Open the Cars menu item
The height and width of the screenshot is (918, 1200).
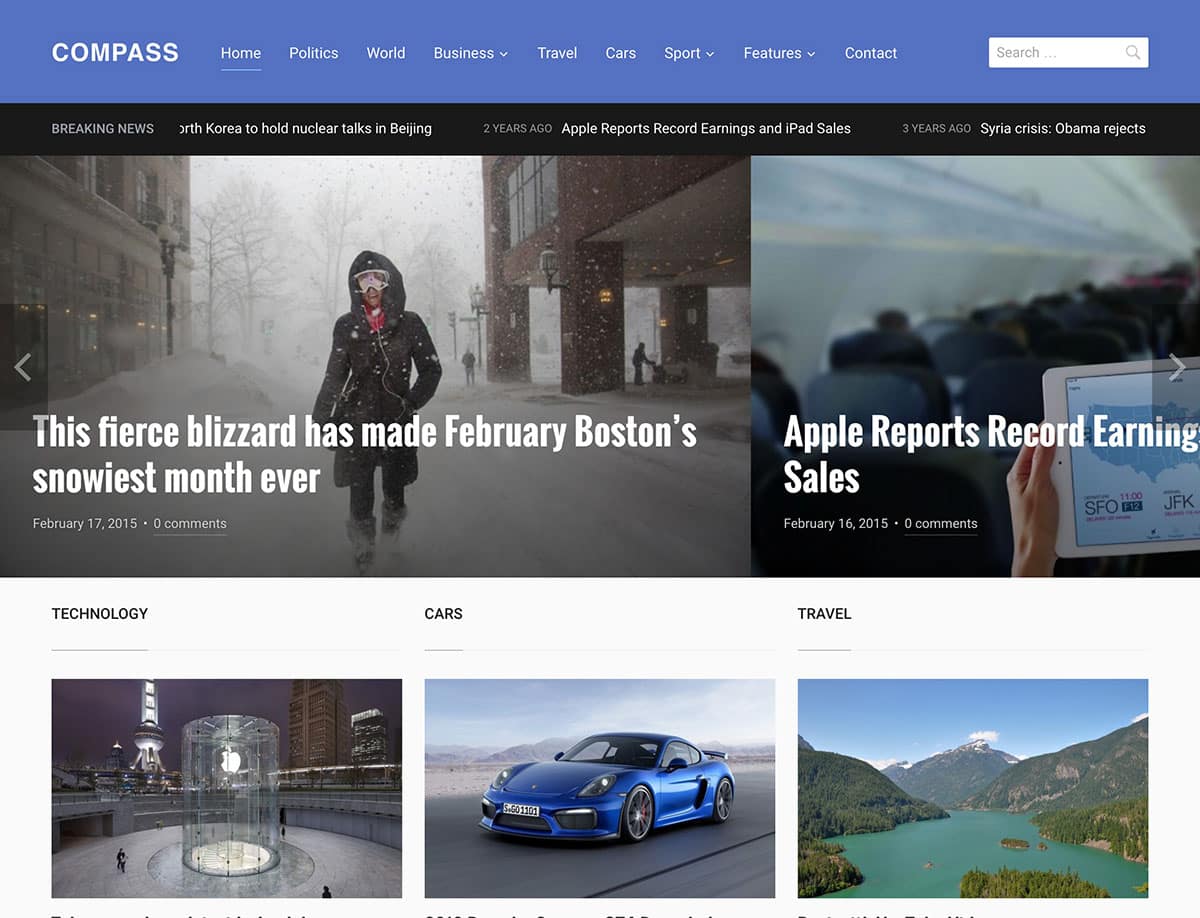pos(621,53)
